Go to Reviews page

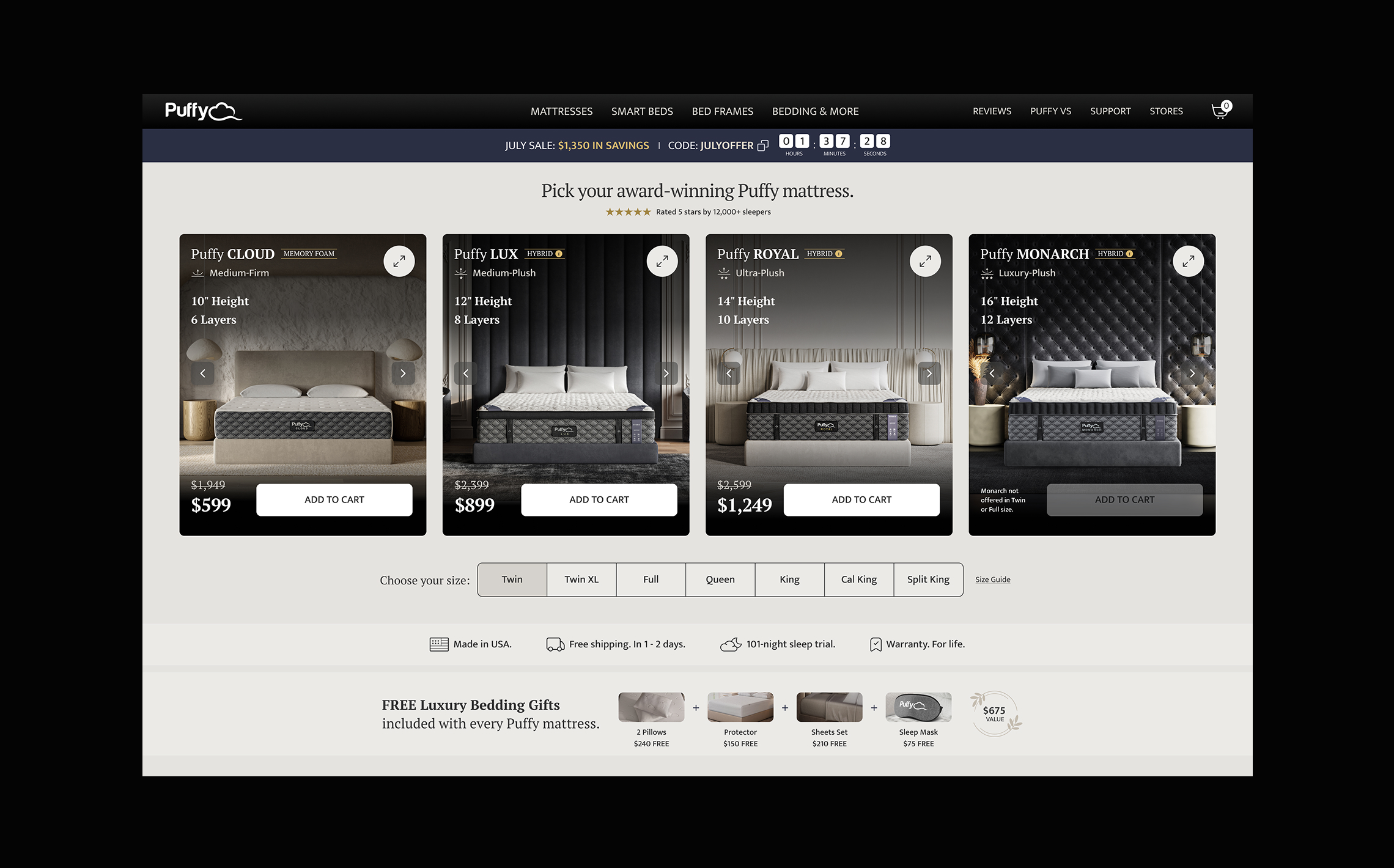(x=992, y=111)
